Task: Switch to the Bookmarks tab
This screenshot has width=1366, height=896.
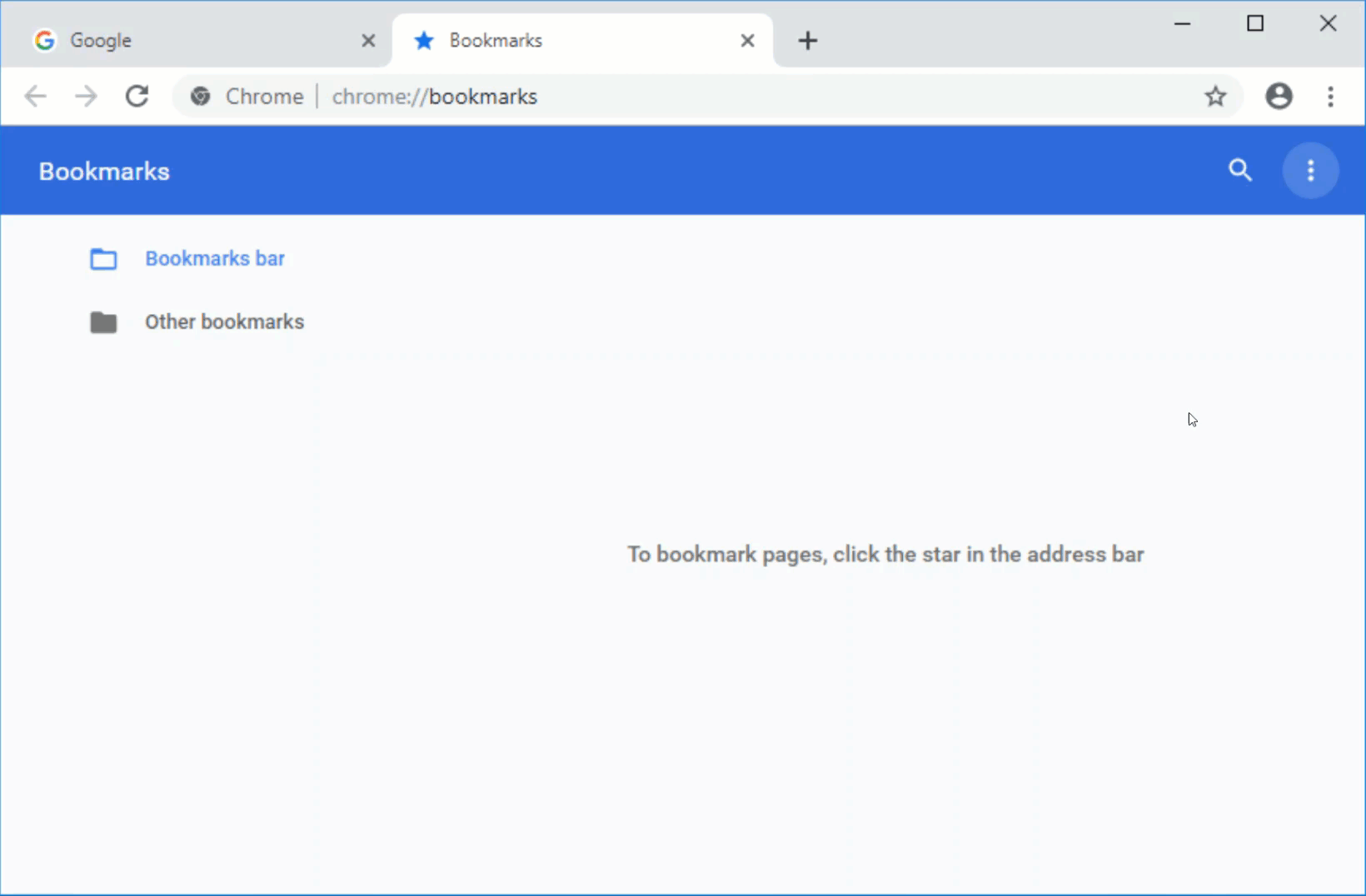Action: click(x=583, y=40)
